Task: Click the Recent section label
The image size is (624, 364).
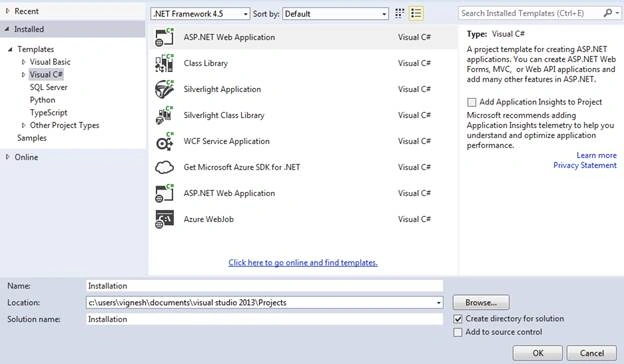Action: (x=27, y=12)
